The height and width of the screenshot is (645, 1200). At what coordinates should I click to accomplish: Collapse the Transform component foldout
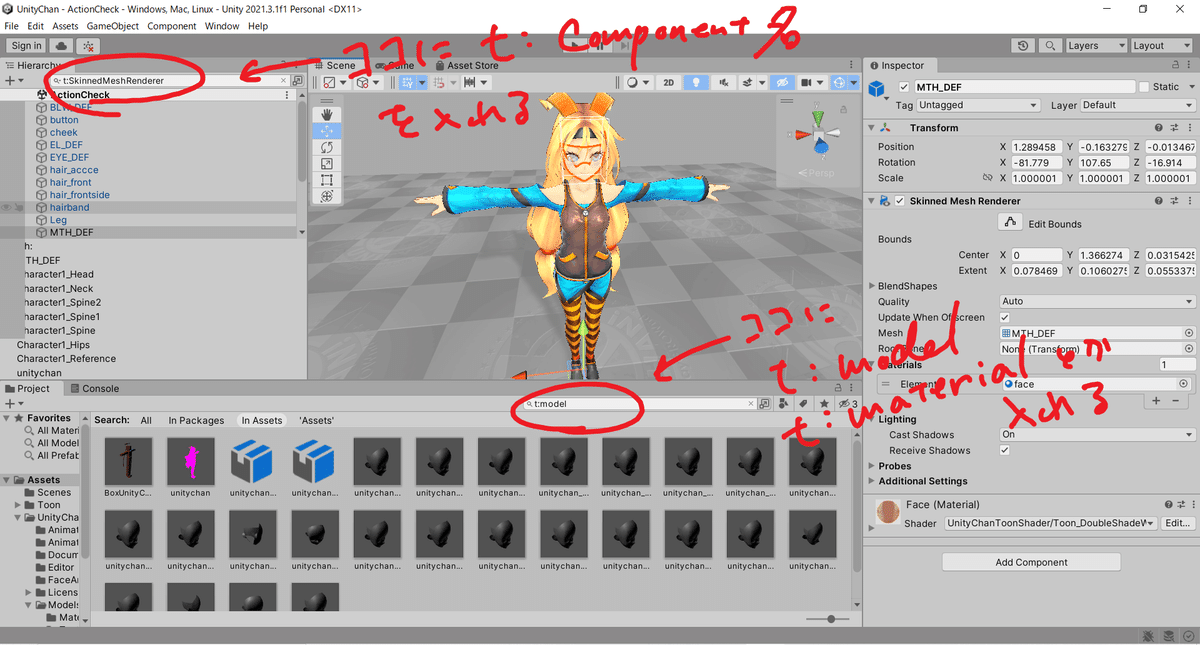tap(871, 128)
